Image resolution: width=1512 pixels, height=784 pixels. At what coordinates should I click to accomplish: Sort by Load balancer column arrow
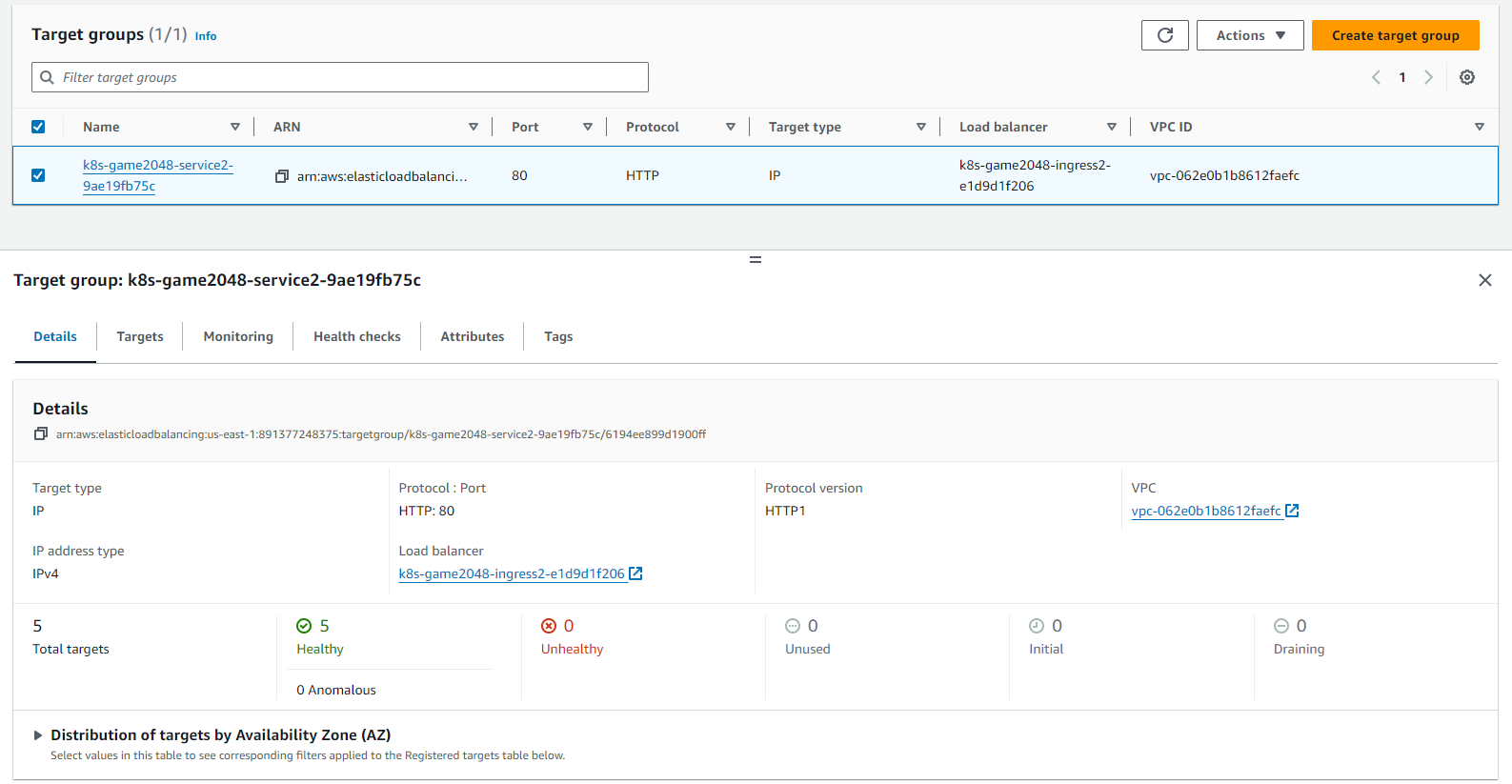pos(1112,127)
